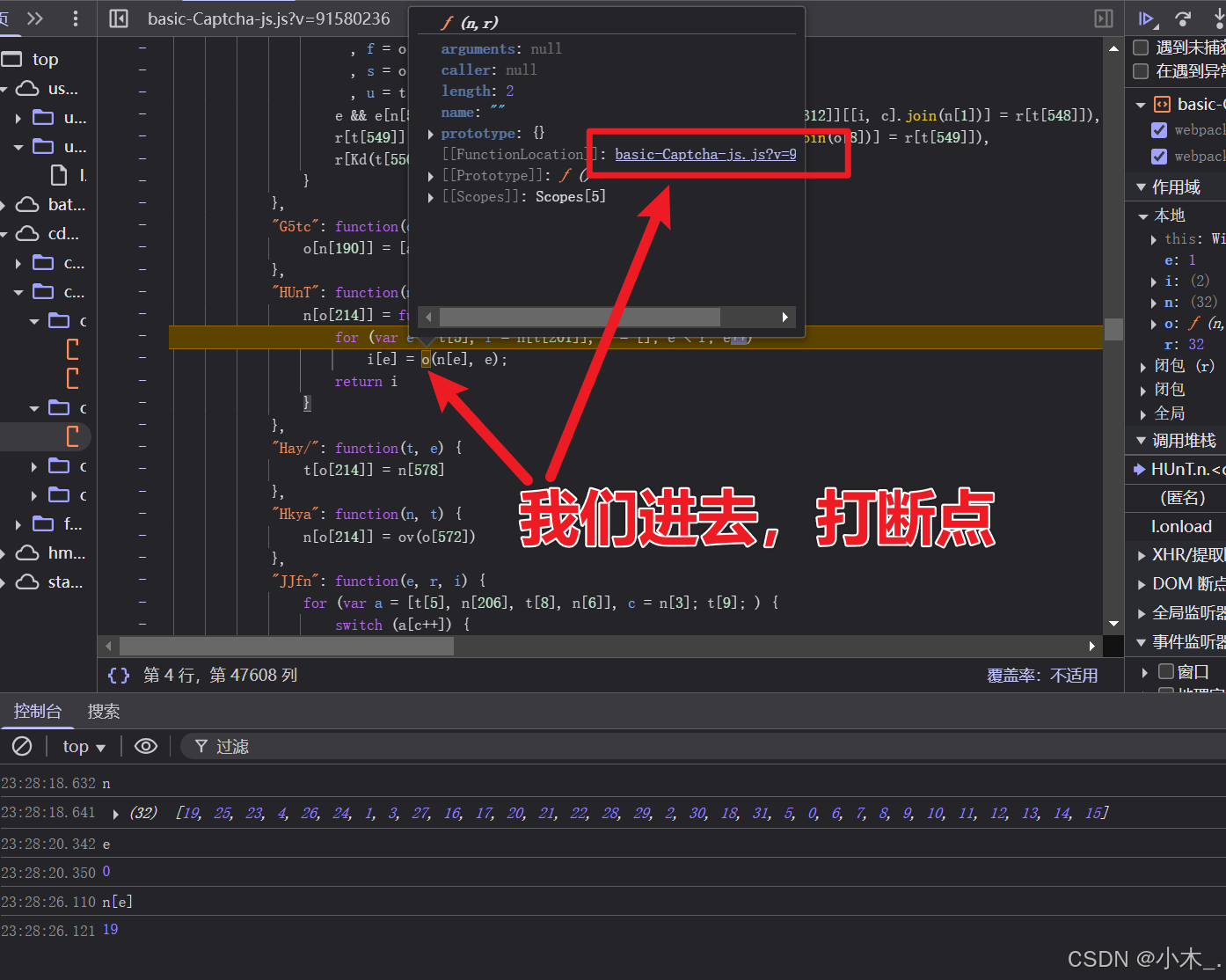Select the 'sta...' cloud domain
Viewport: 1226px width, 980px height.
coord(50,581)
